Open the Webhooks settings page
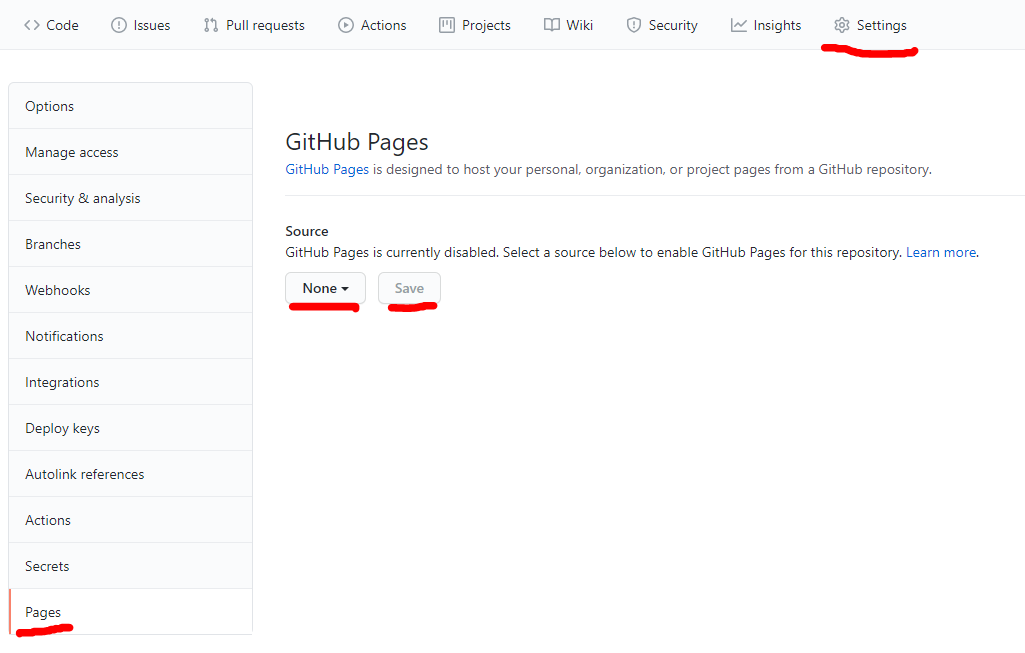This screenshot has width=1025, height=653. [x=58, y=290]
